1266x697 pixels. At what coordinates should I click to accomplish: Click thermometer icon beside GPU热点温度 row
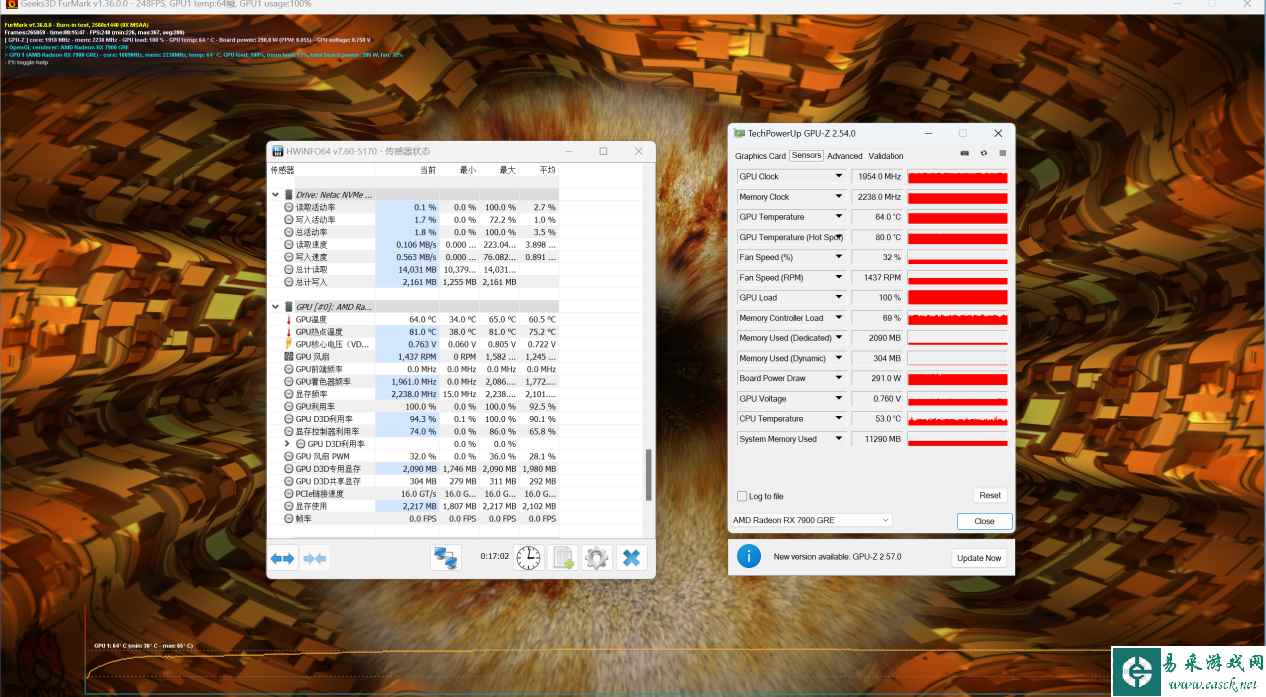tap(288, 332)
